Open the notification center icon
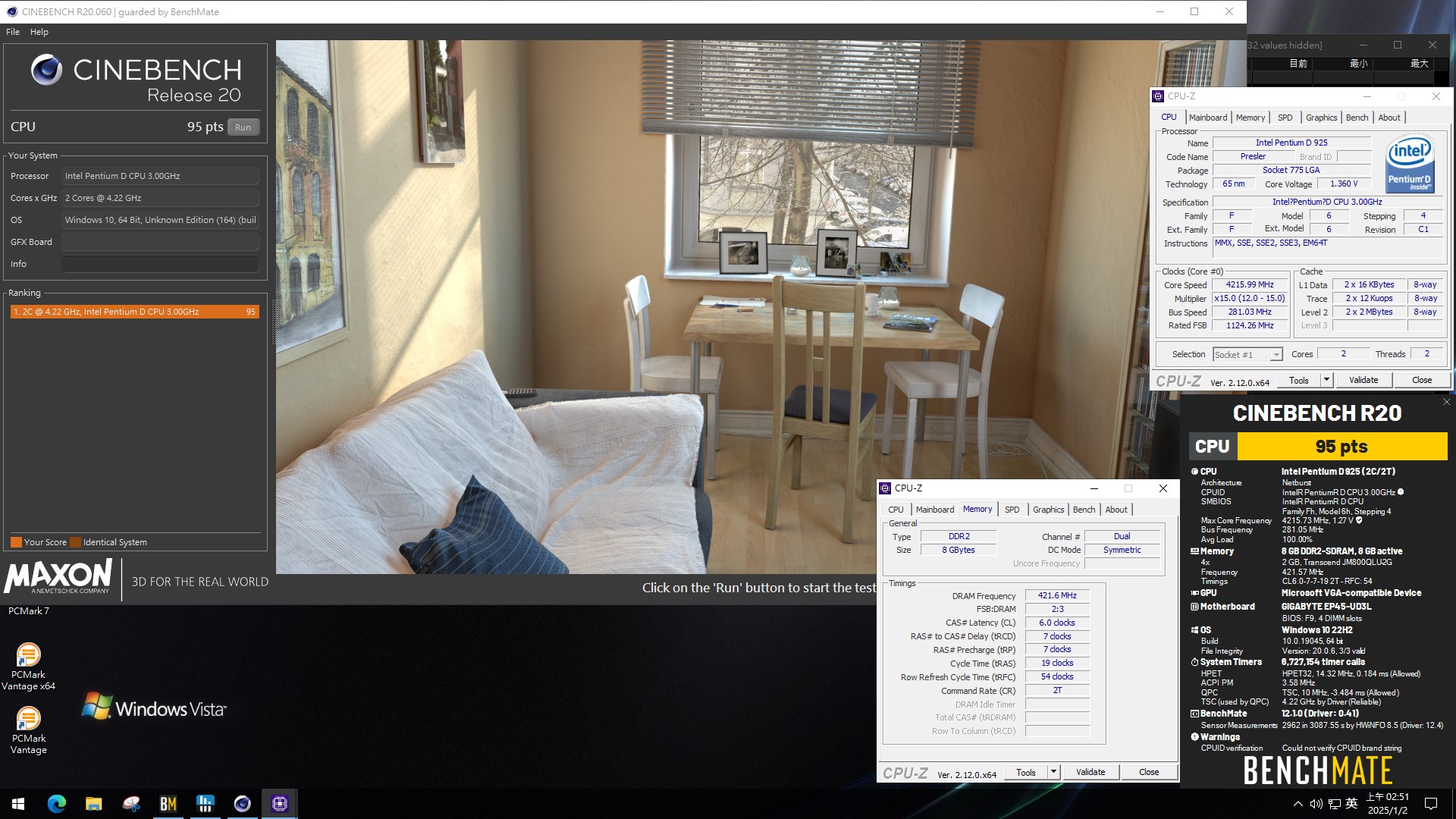The image size is (1456, 819). 1431,804
